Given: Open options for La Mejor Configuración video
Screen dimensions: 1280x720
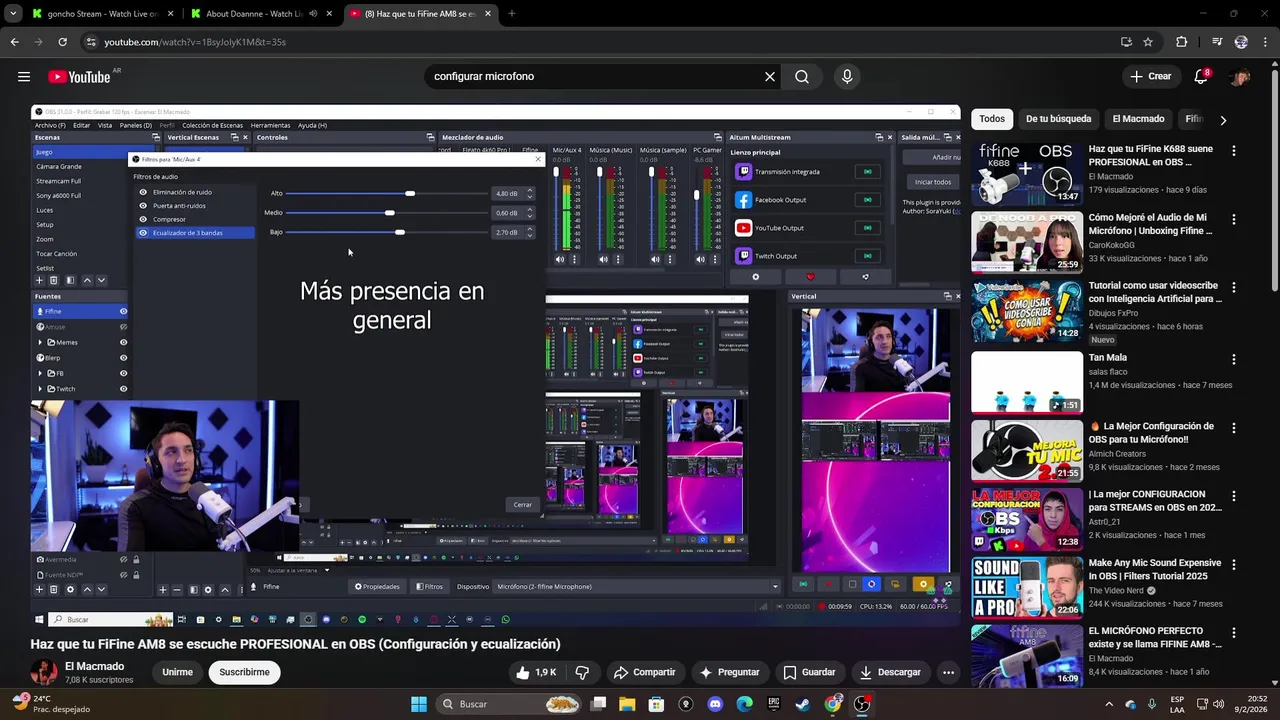Looking at the screenshot, I should pyautogui.click(x=1233, y=428).
